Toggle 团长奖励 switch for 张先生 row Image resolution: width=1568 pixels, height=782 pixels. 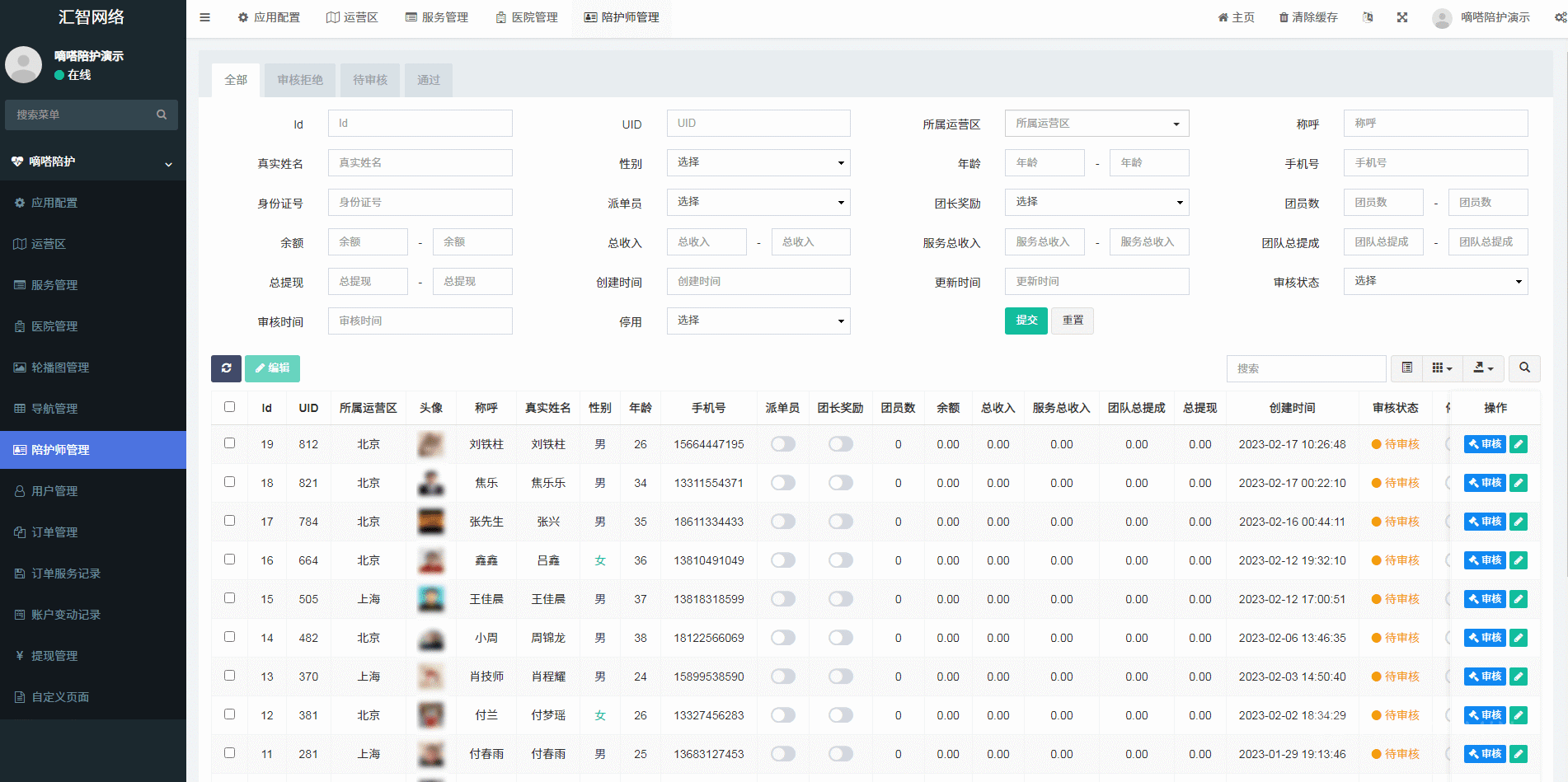841,522
